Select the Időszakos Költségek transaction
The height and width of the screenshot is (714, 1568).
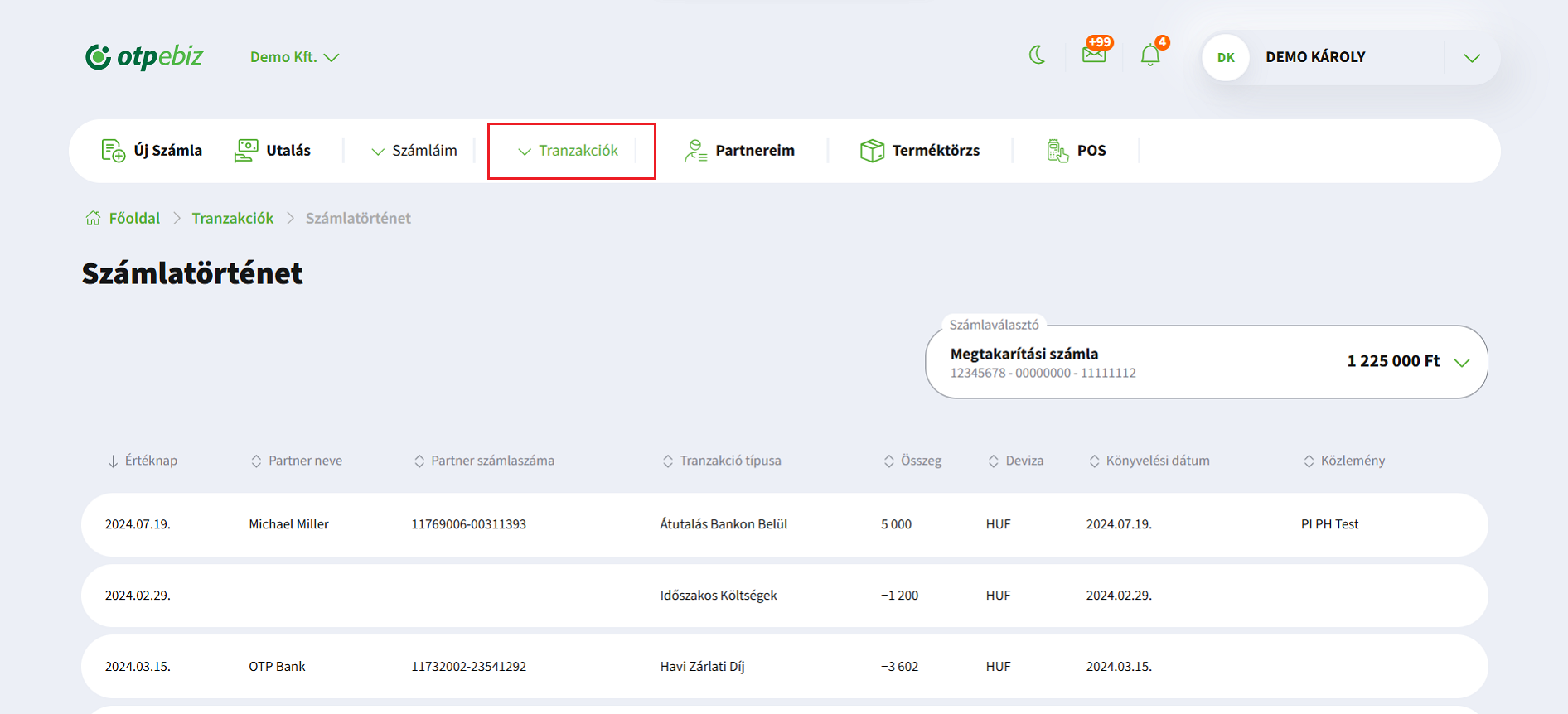[784, 596]
